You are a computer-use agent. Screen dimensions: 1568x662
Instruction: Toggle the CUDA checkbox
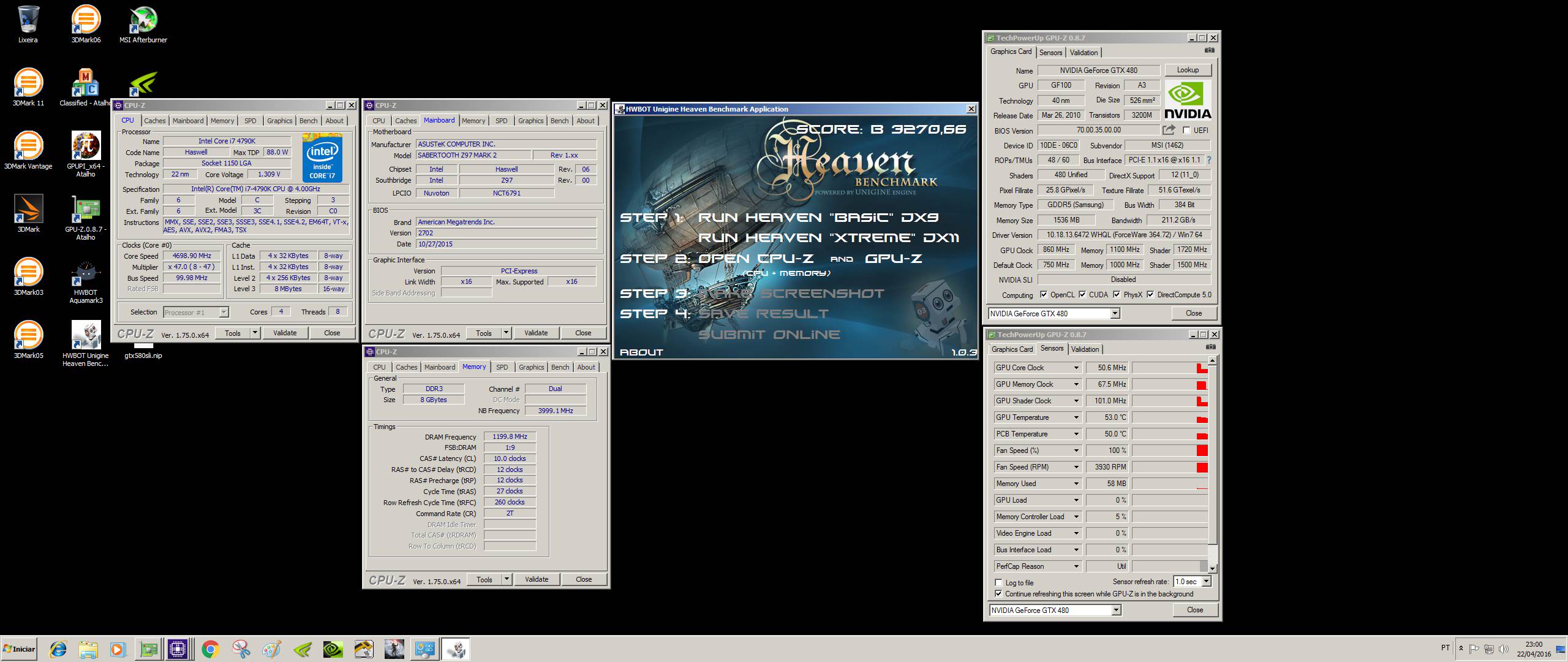(1082, 294)
